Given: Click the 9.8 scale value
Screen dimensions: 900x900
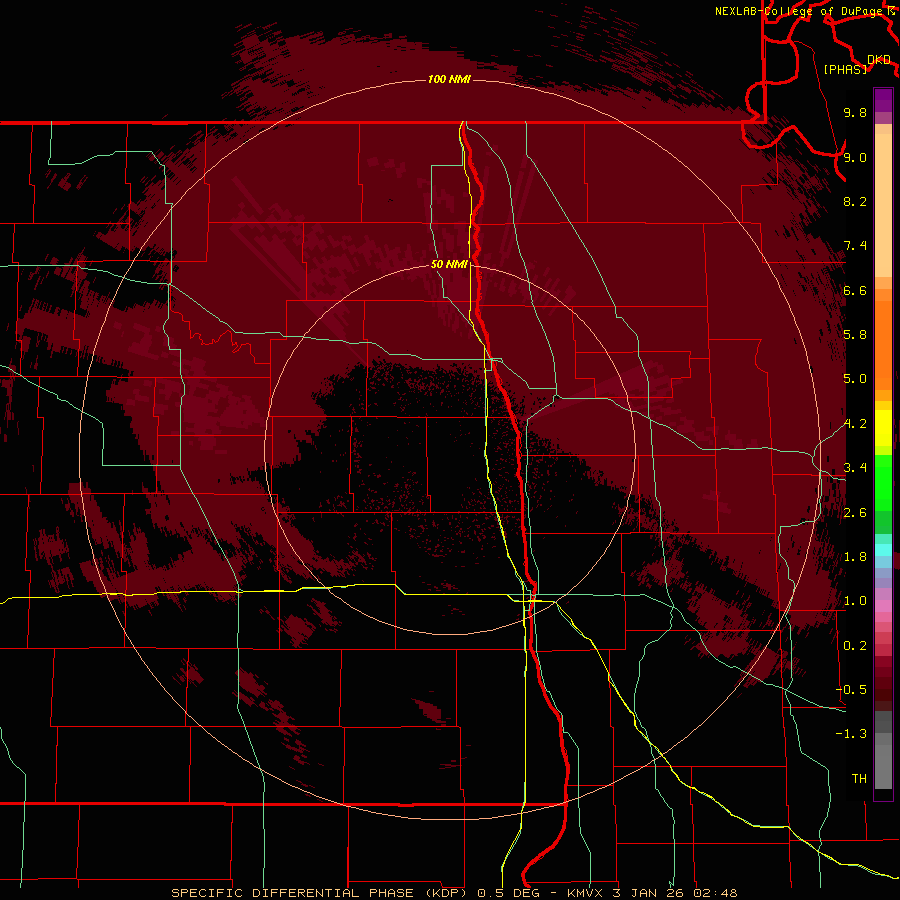Looking at the screenshot, I should pyautogui.click(x=855, y=112).
